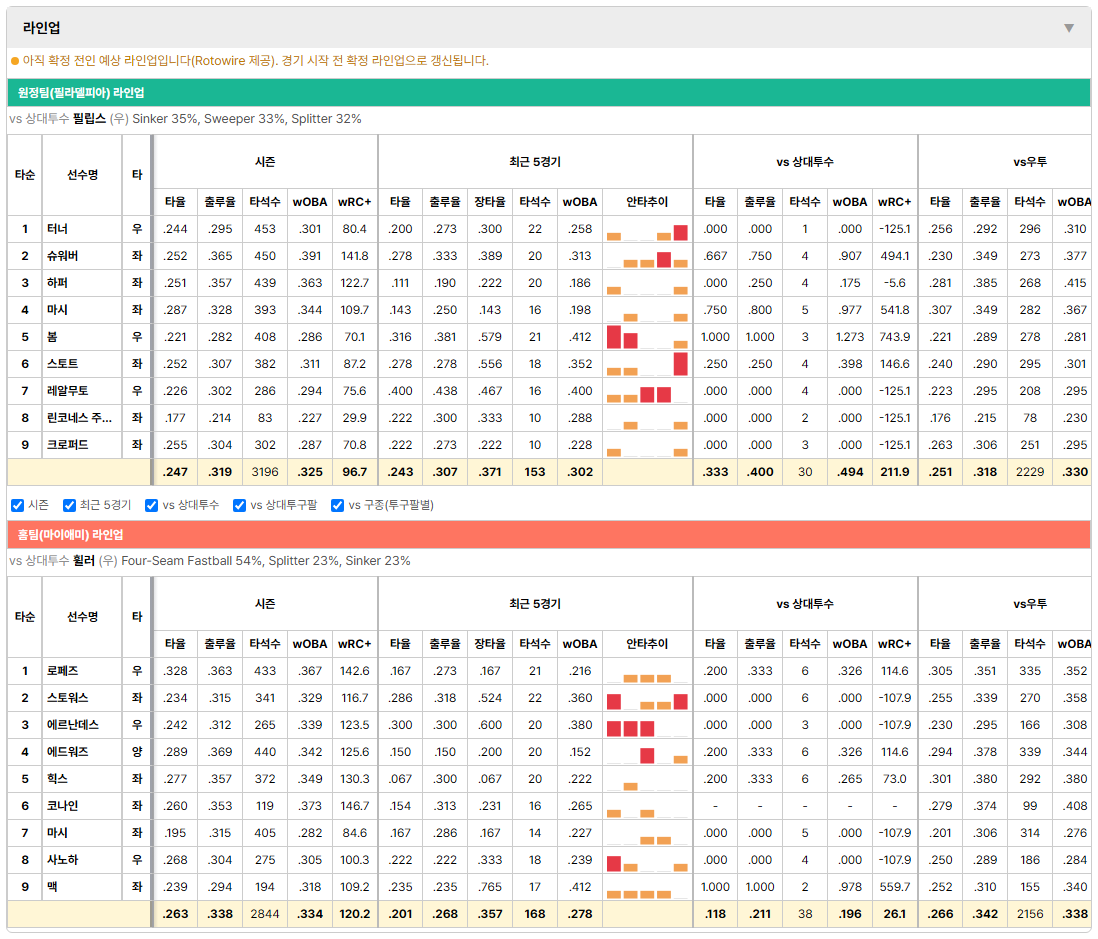Disable the vs 상대투구팔 checkbox
The width and height of the screenshot is (1098, 939).
pyautogui.click(x=239, y=505)
